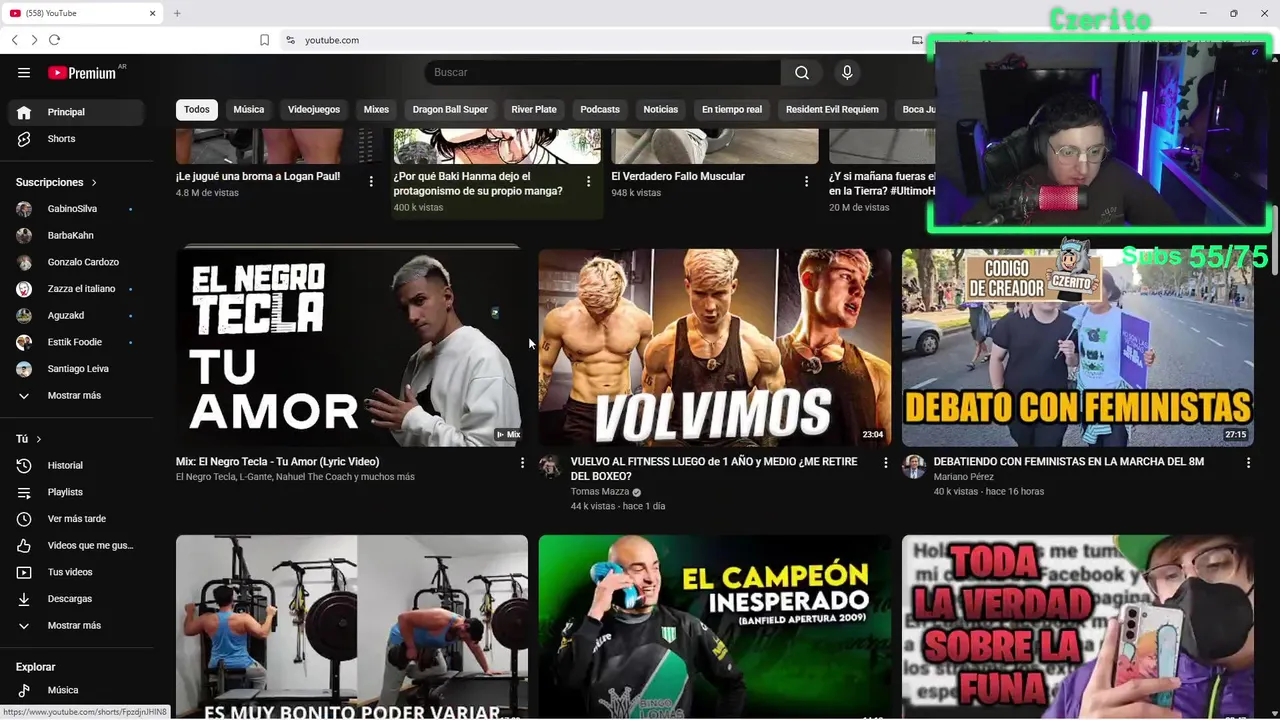Select River Plate filter chip

[x=534, y=109]
